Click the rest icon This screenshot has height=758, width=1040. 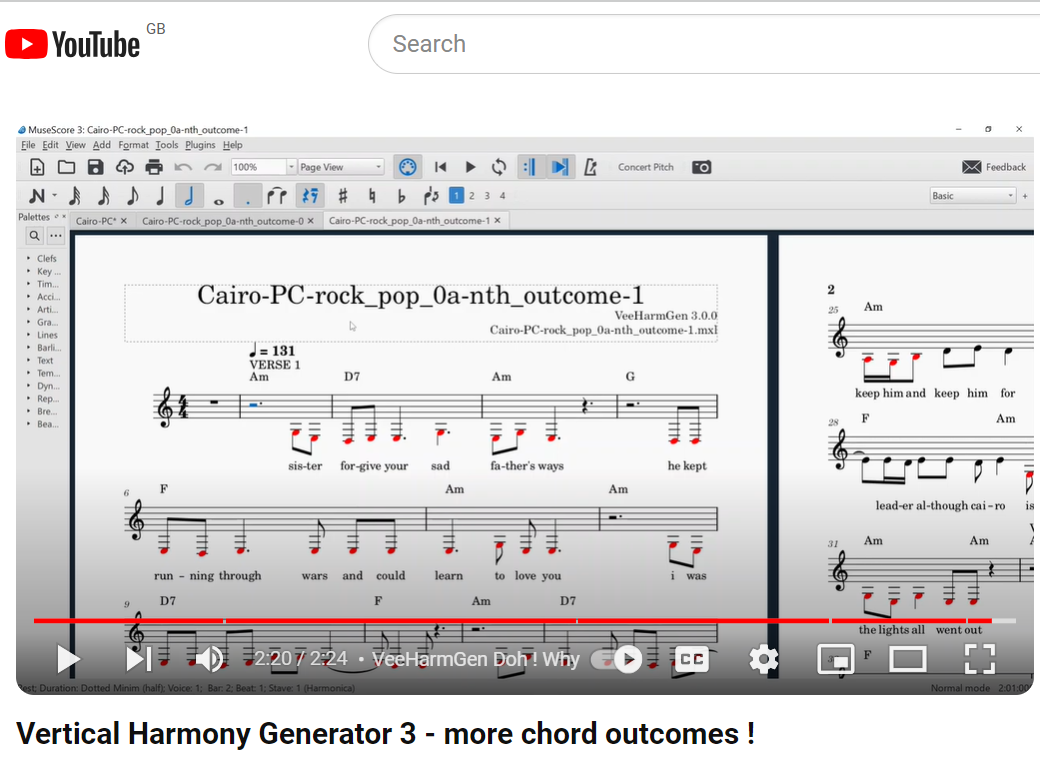click(310, 196)
